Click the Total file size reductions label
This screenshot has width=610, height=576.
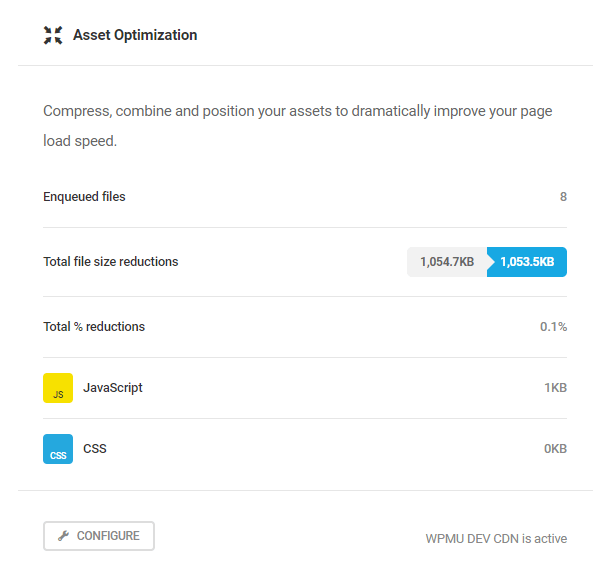click(x=111, y=261)
